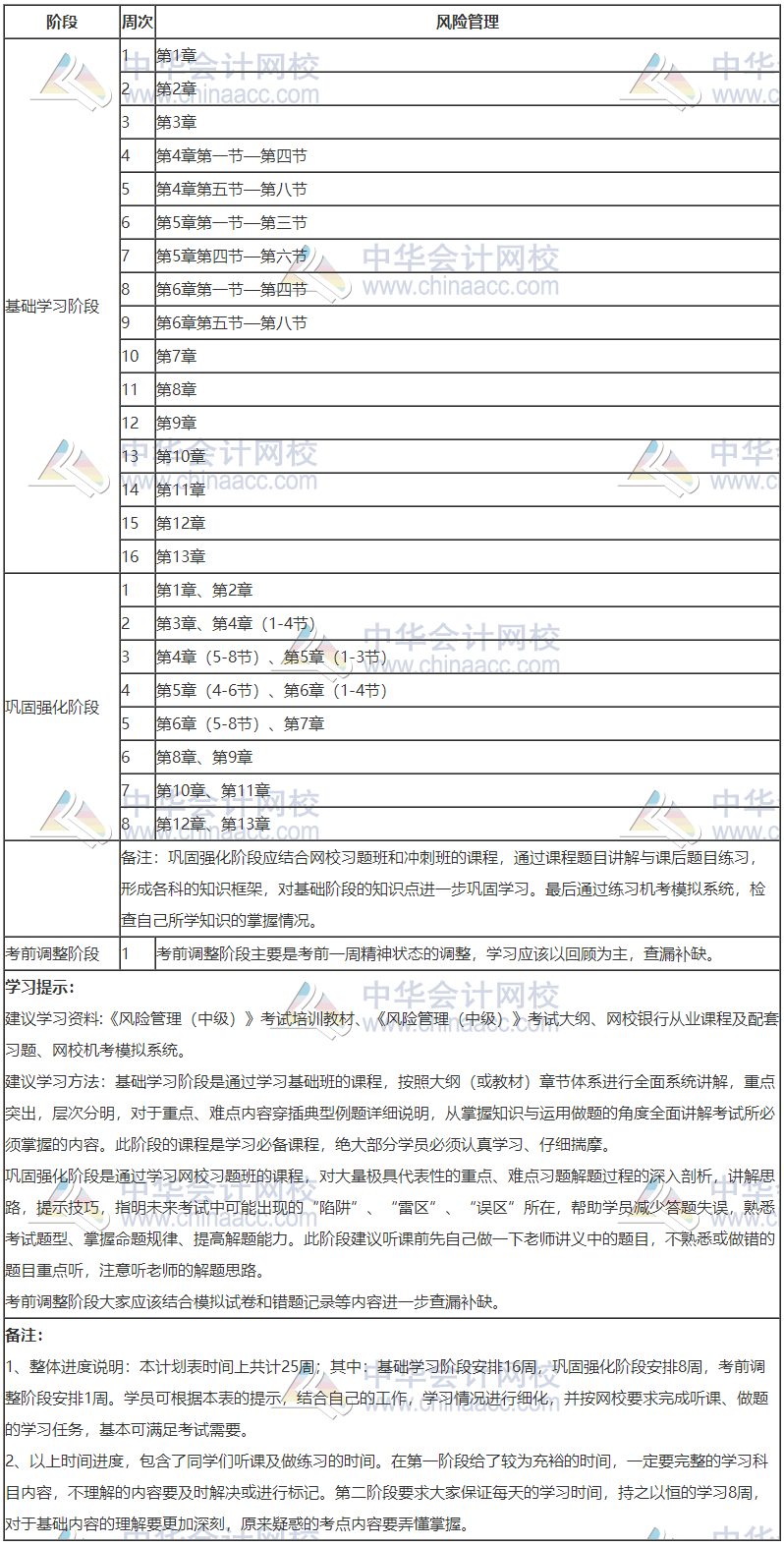Select the '第5章（4-6节）、第6章（1-4节）' row
The image size is (784, 1547).
[468, 691]
